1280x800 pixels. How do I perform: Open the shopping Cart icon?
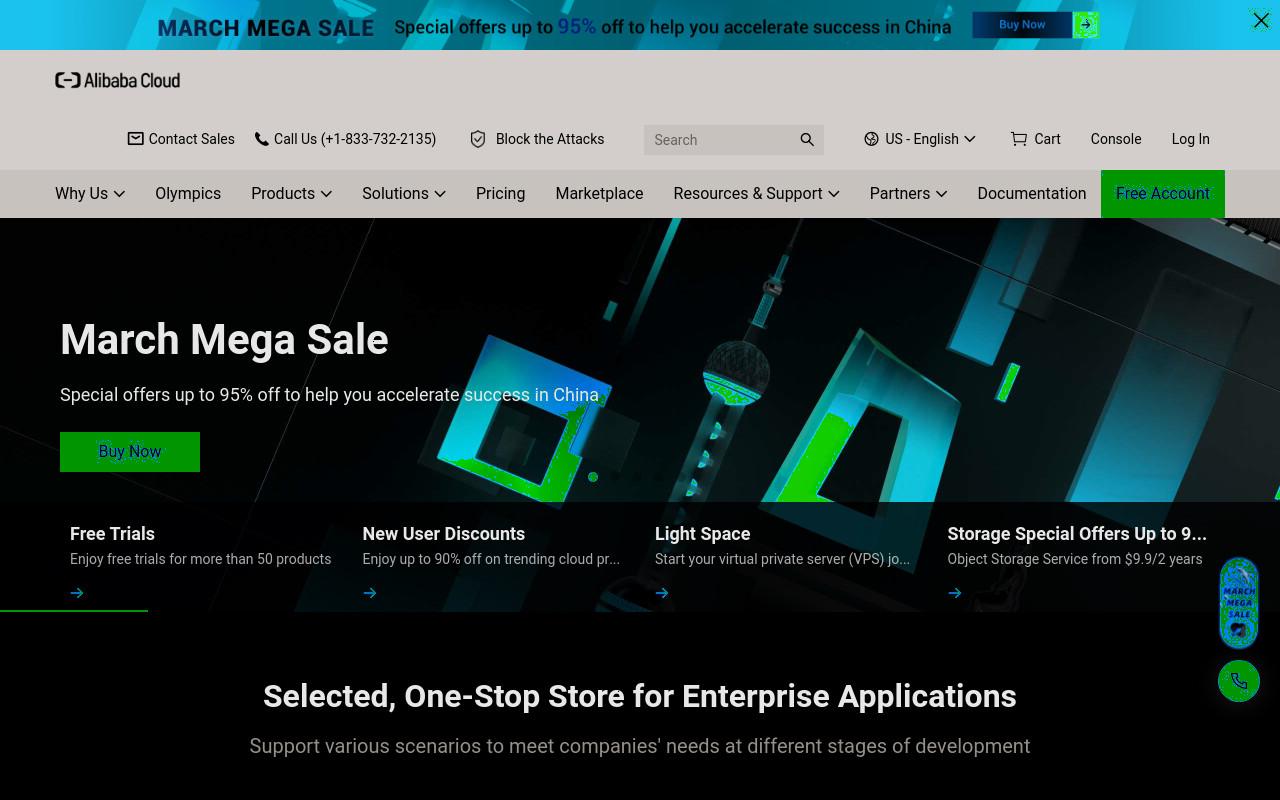pyautogui.click(x=1019, y=139)
